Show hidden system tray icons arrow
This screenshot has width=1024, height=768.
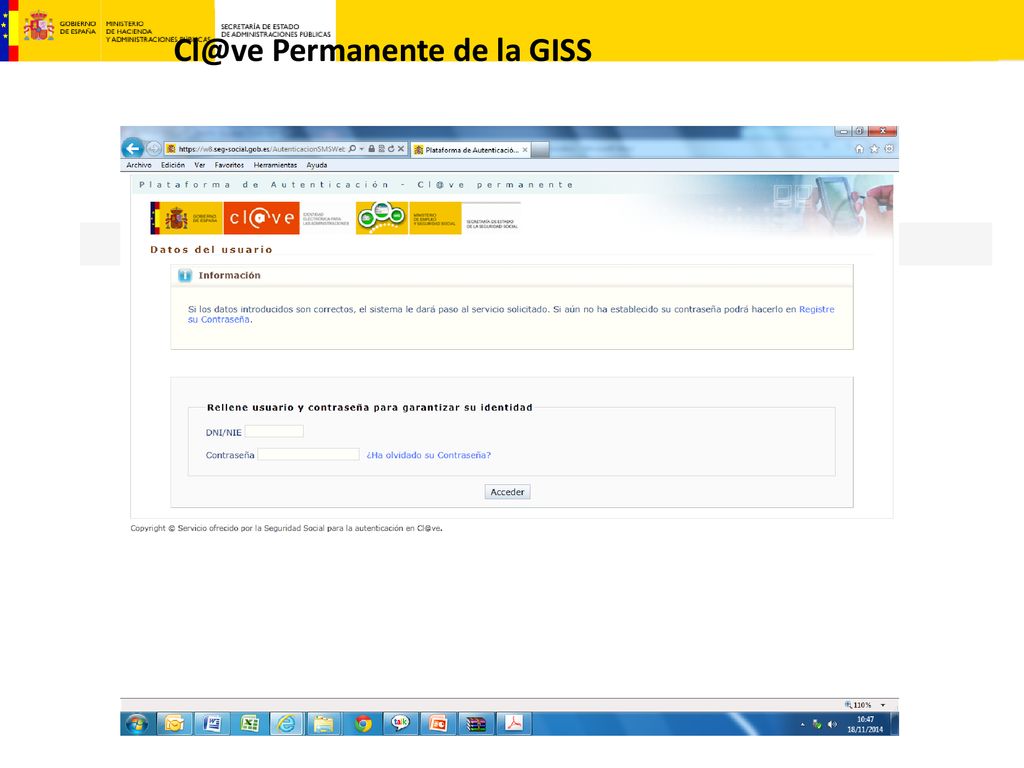coord(803,724)
